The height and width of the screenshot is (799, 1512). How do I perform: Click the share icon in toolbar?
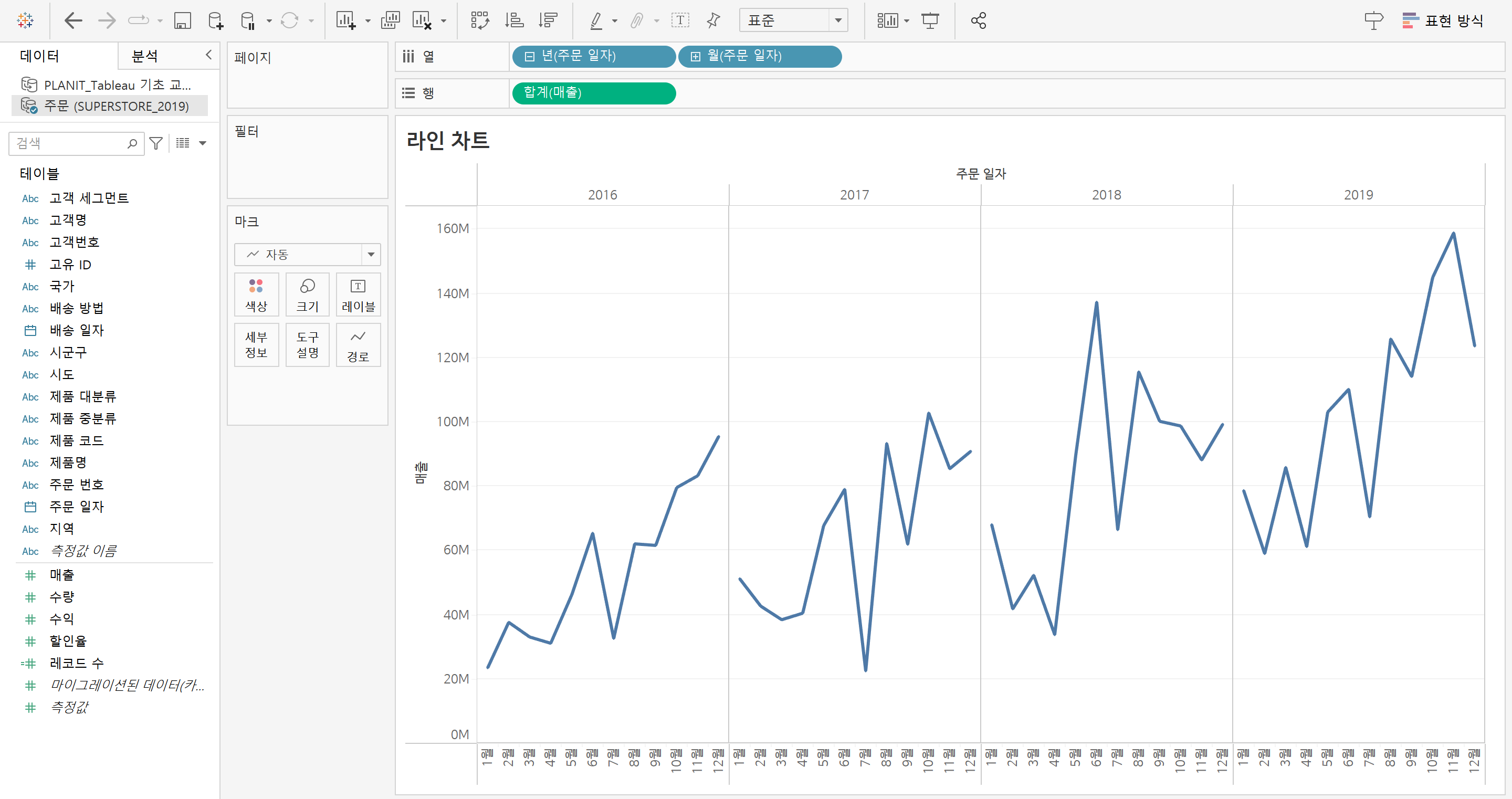978,20
